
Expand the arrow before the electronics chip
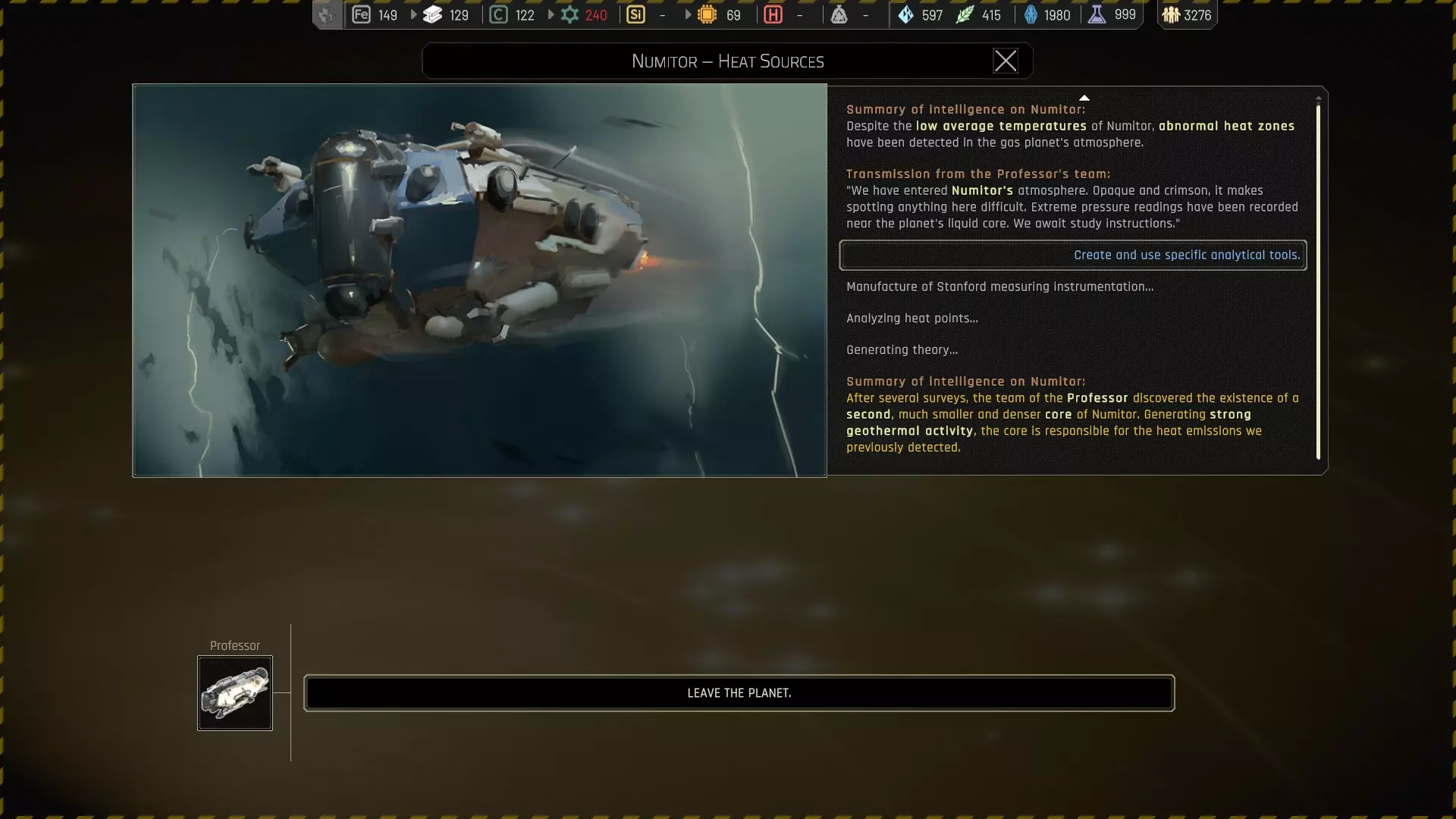coord(688,14)
